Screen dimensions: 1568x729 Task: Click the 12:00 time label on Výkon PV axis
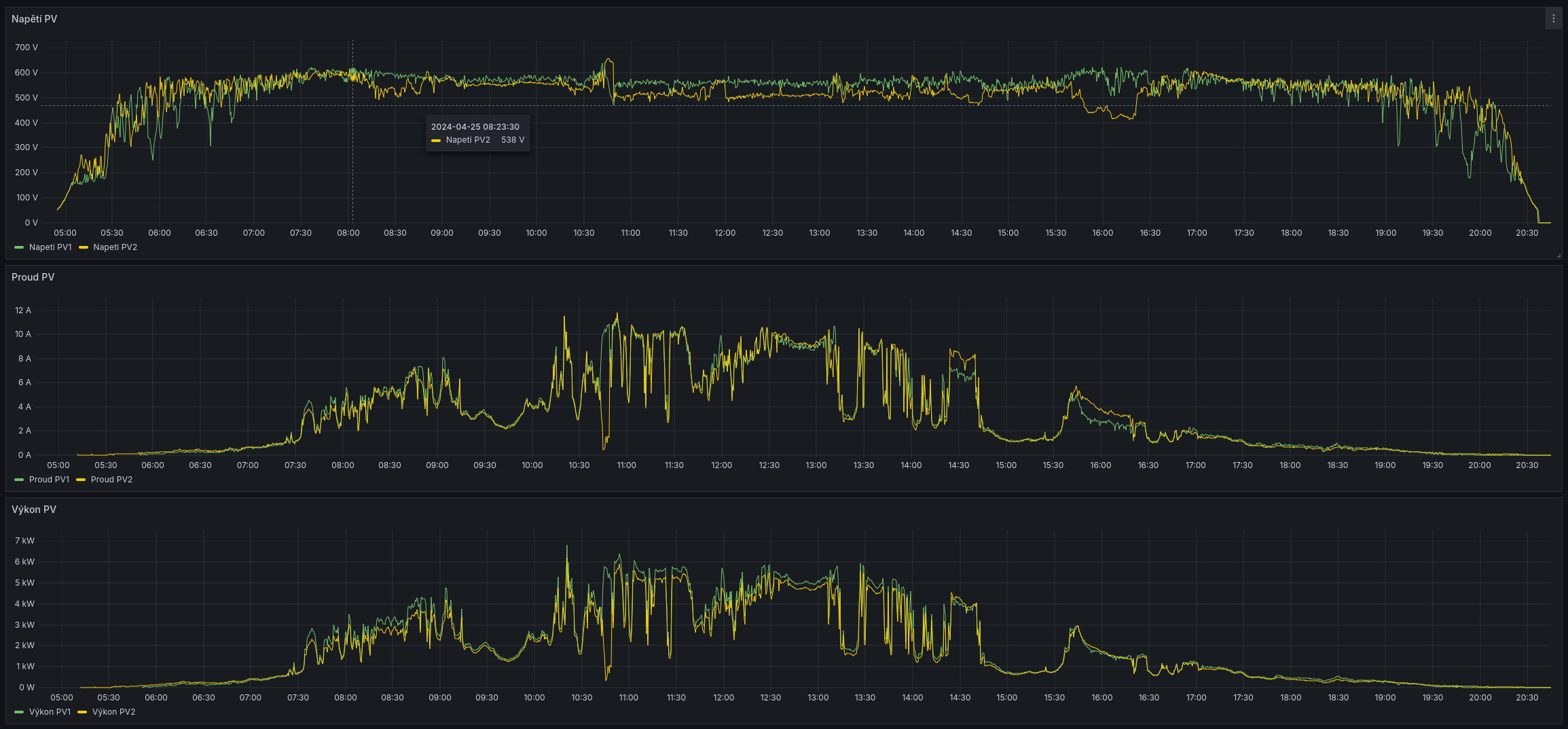coord(723,698)
